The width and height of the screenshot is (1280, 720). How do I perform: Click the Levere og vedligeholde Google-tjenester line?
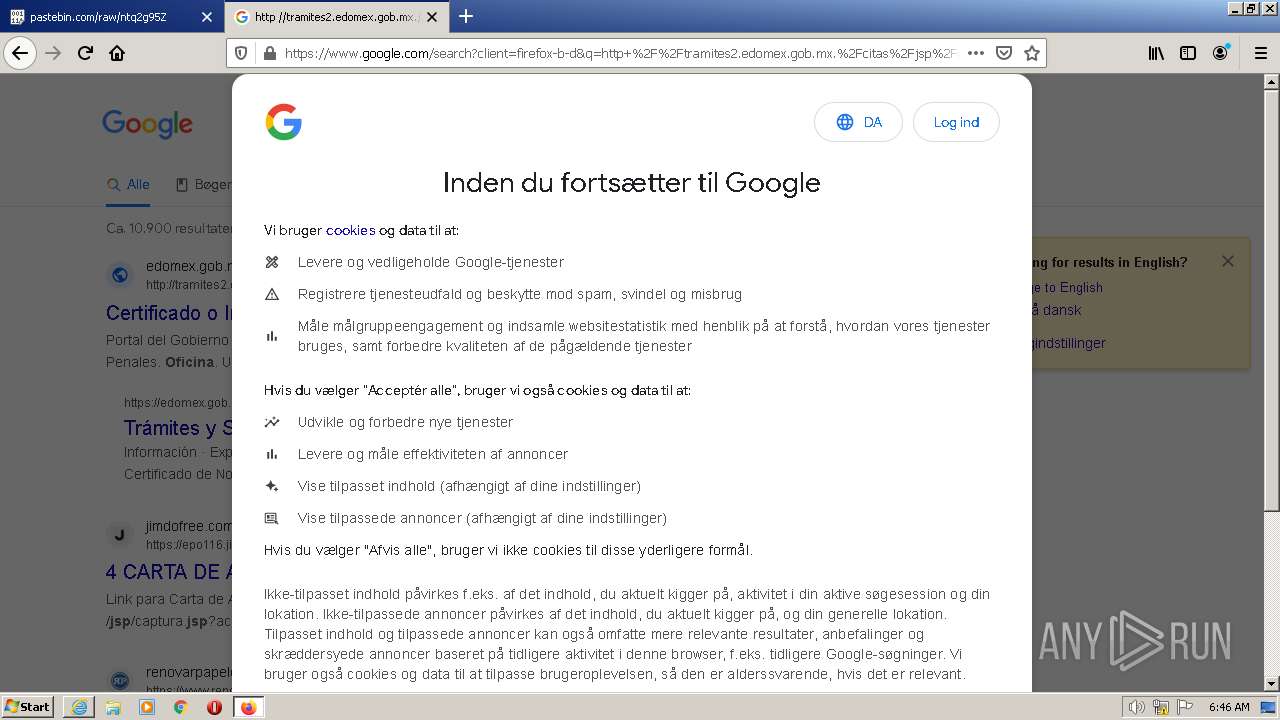[431, 262]
